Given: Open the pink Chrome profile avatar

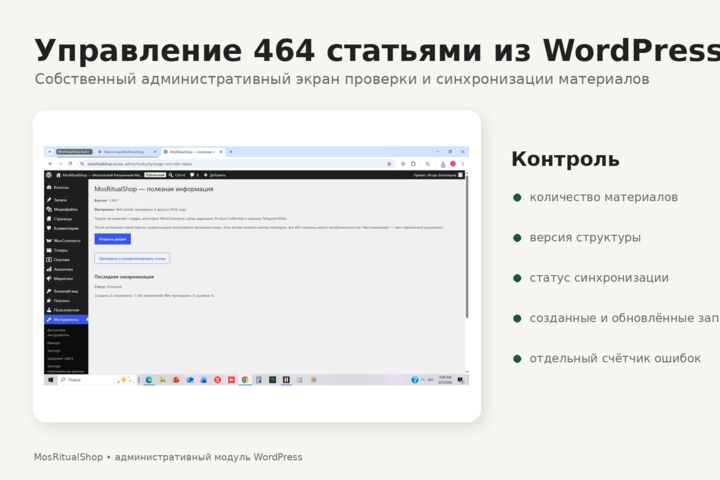Looking at the screenshot, I should (453, 164).
